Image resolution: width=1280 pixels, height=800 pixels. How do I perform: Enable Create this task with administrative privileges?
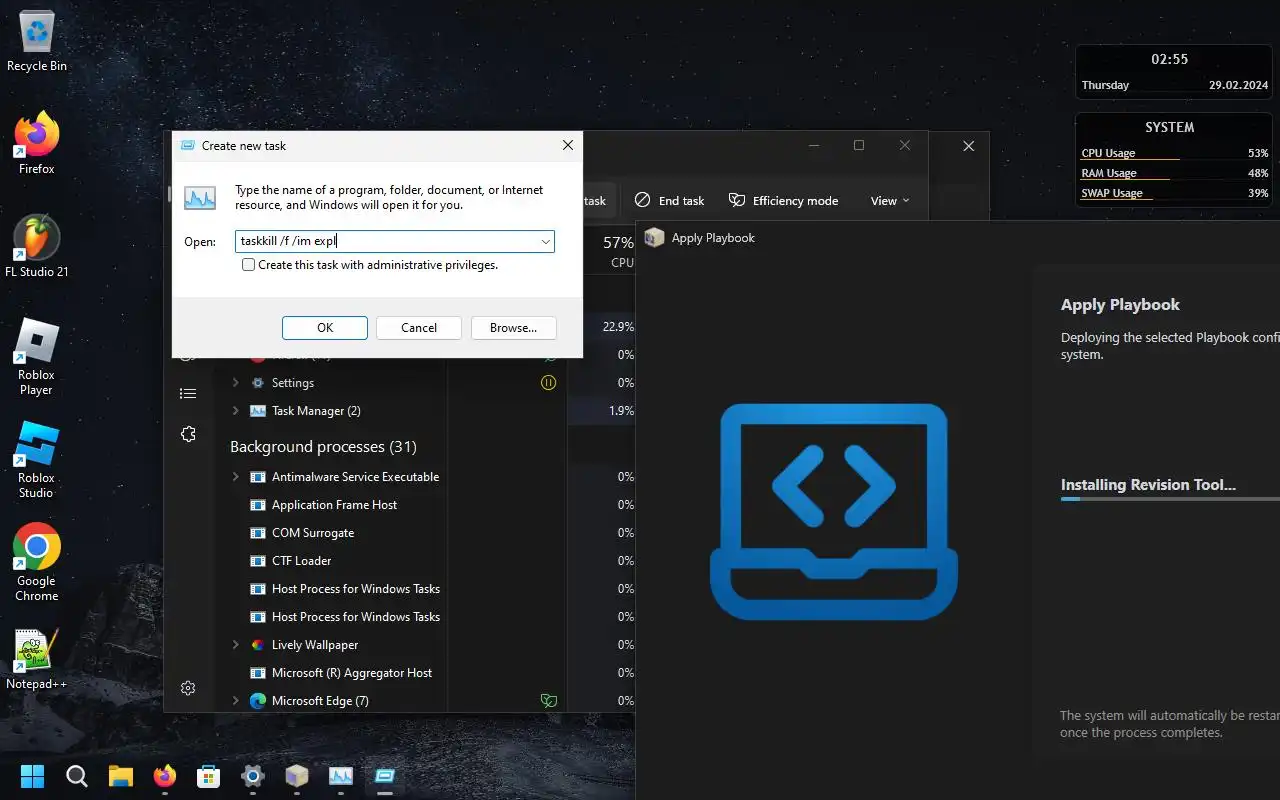point(249,265)
